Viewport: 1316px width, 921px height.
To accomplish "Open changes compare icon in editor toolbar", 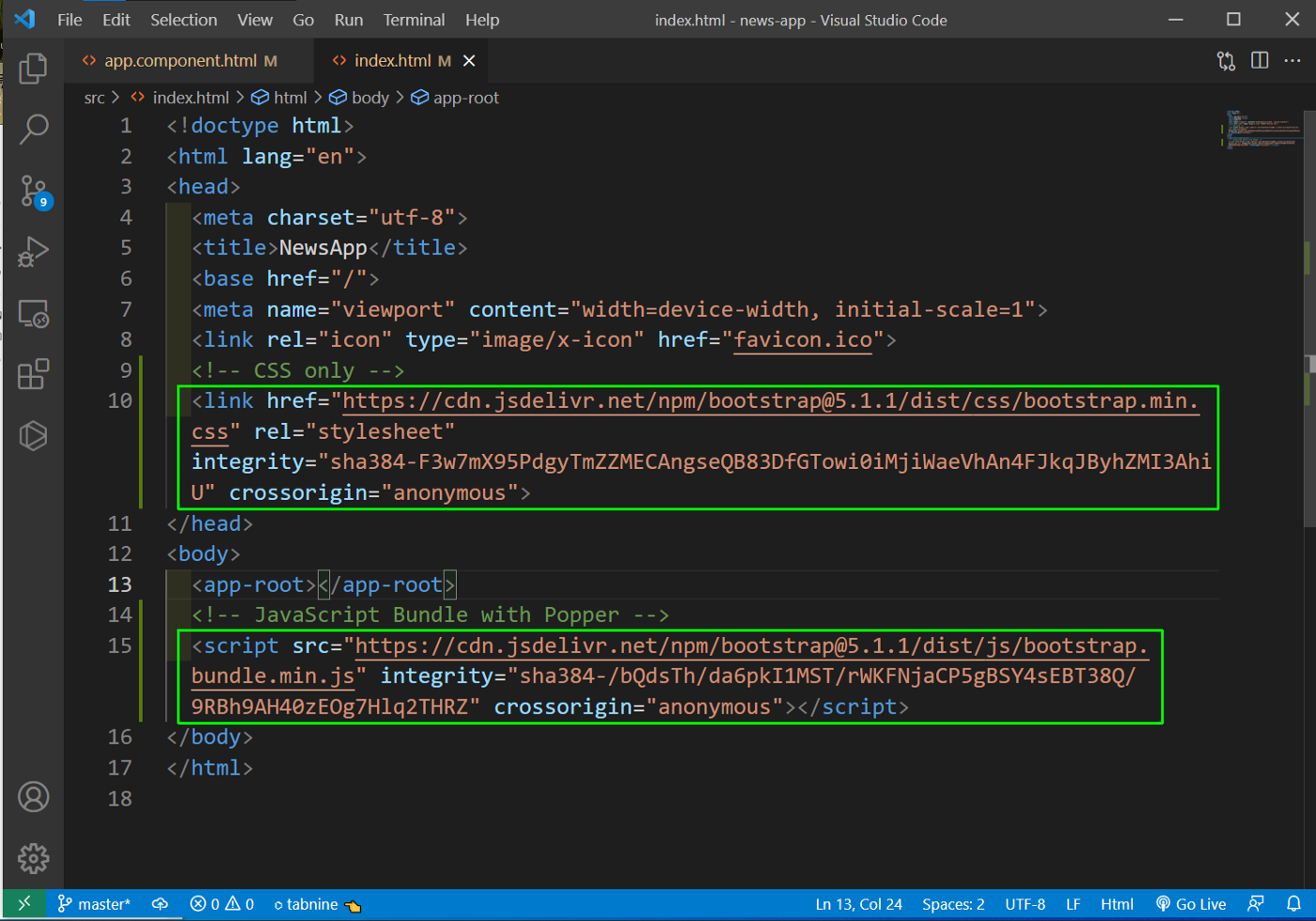I will coord(1226,61).
